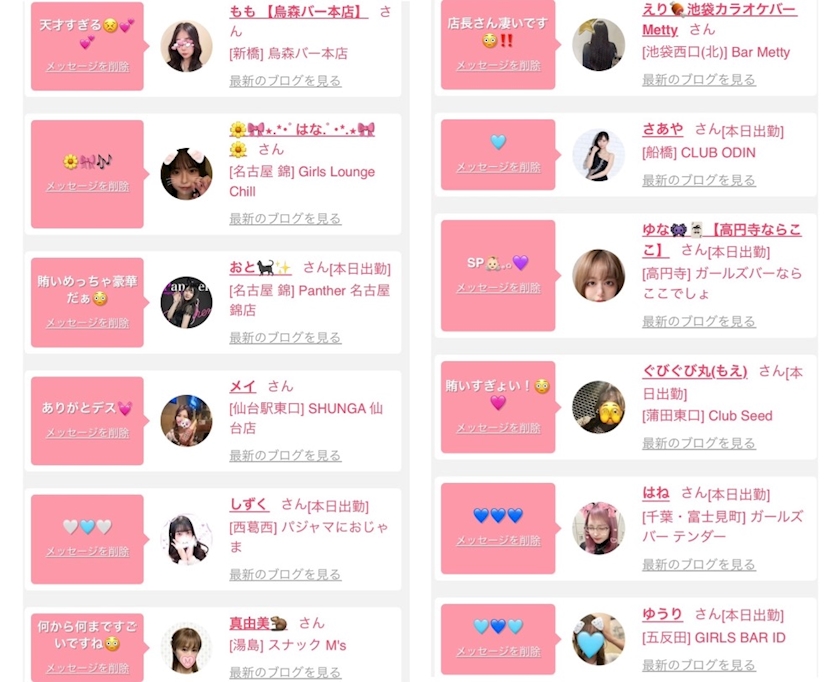Delete the 店長さん凄いです message
Image resolution: width=840 pixels, height=682 pixels.
coord(498,65)
